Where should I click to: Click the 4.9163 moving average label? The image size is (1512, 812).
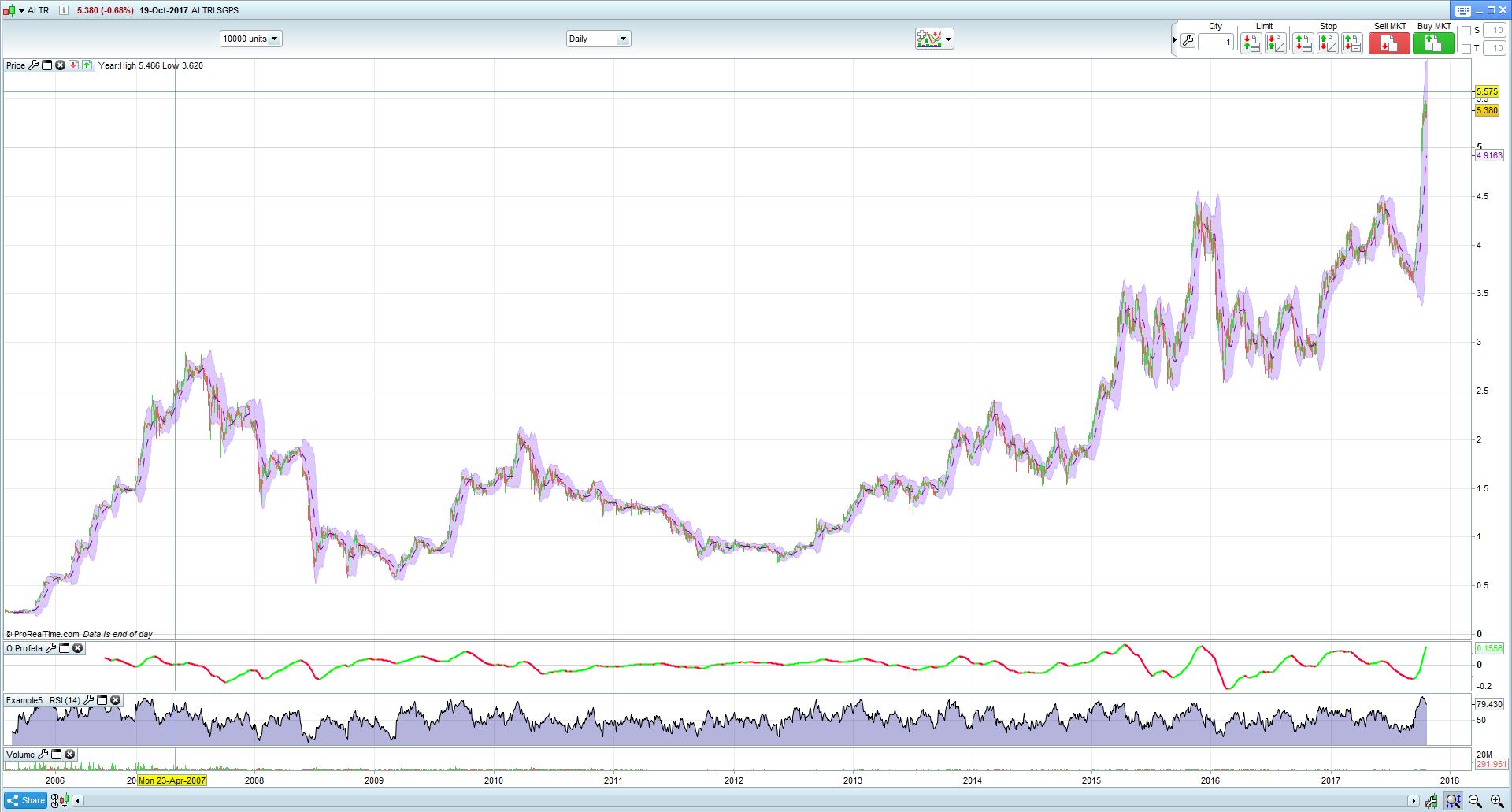click(x=1489, y=155)
